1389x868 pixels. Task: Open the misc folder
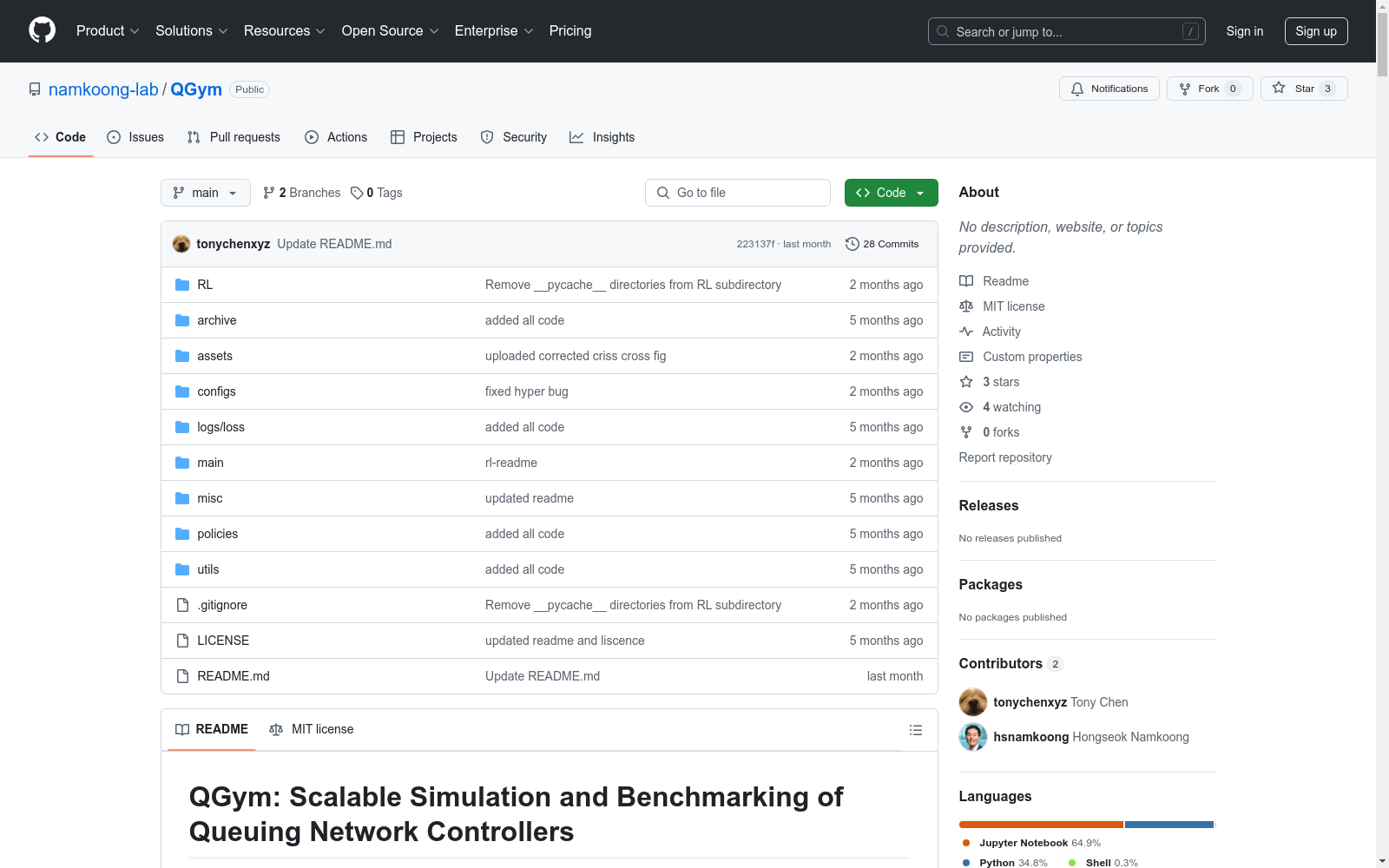(210, 498)
